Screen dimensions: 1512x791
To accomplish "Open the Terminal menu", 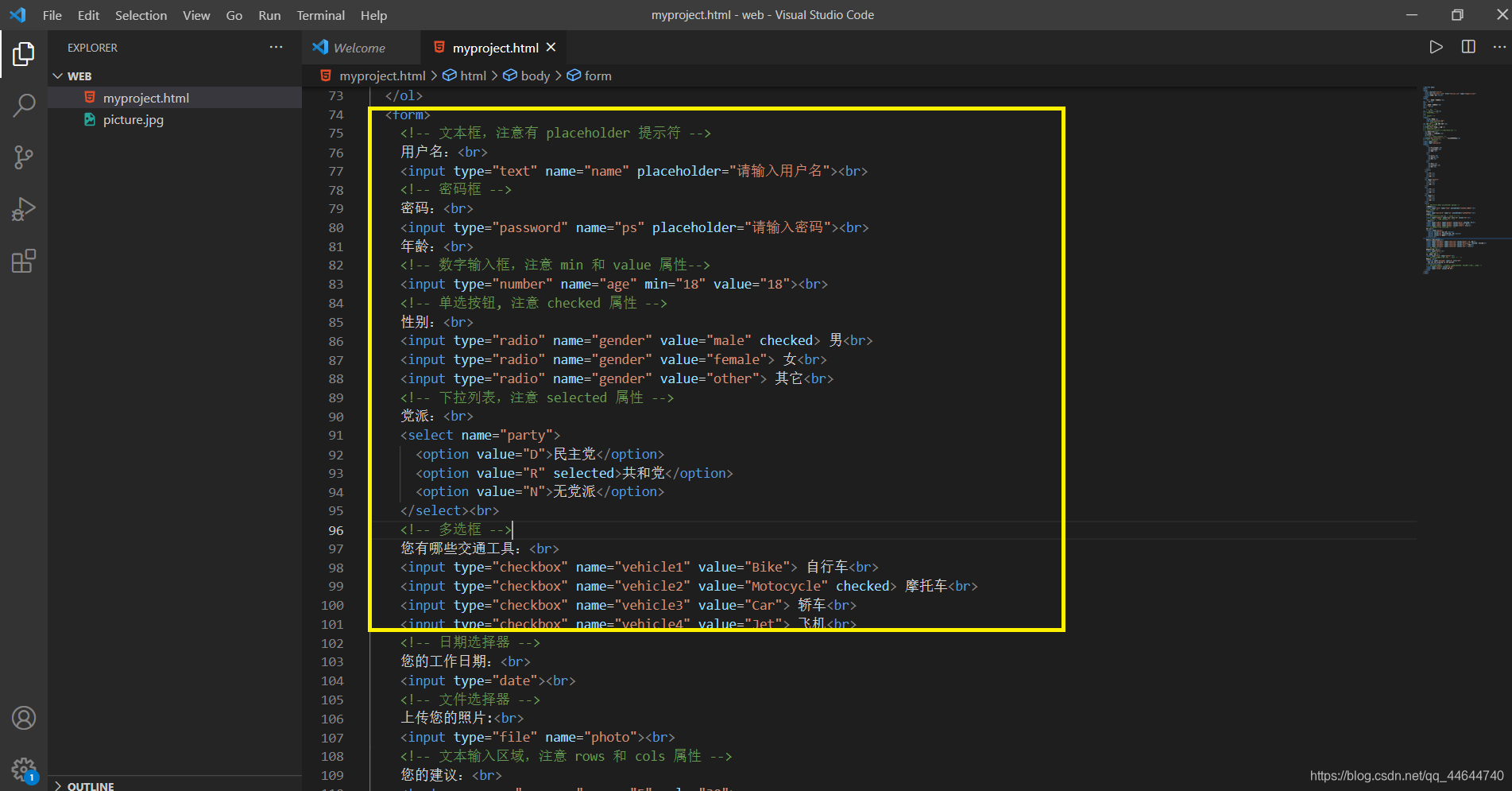I will [x=321, y=15].
